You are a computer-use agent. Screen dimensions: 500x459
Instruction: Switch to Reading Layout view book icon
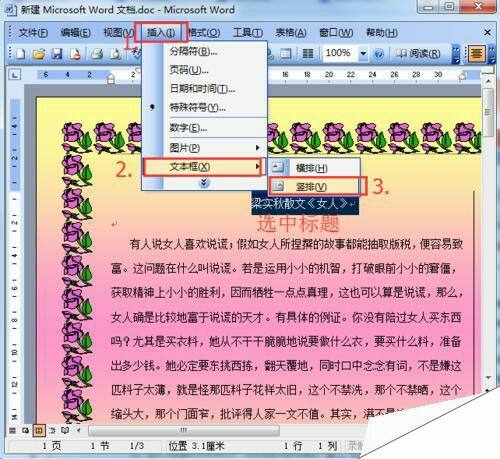coord(65,430)
